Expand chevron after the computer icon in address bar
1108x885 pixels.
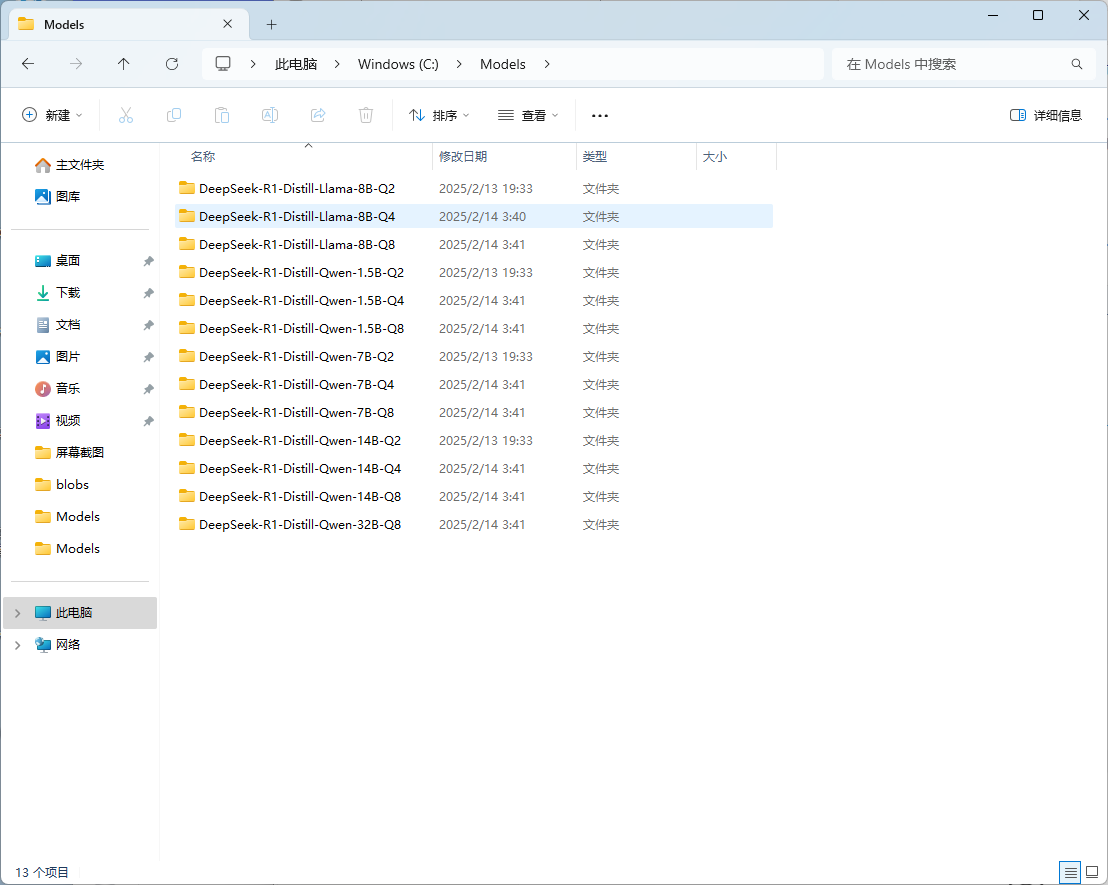click(x=253, y=64)
